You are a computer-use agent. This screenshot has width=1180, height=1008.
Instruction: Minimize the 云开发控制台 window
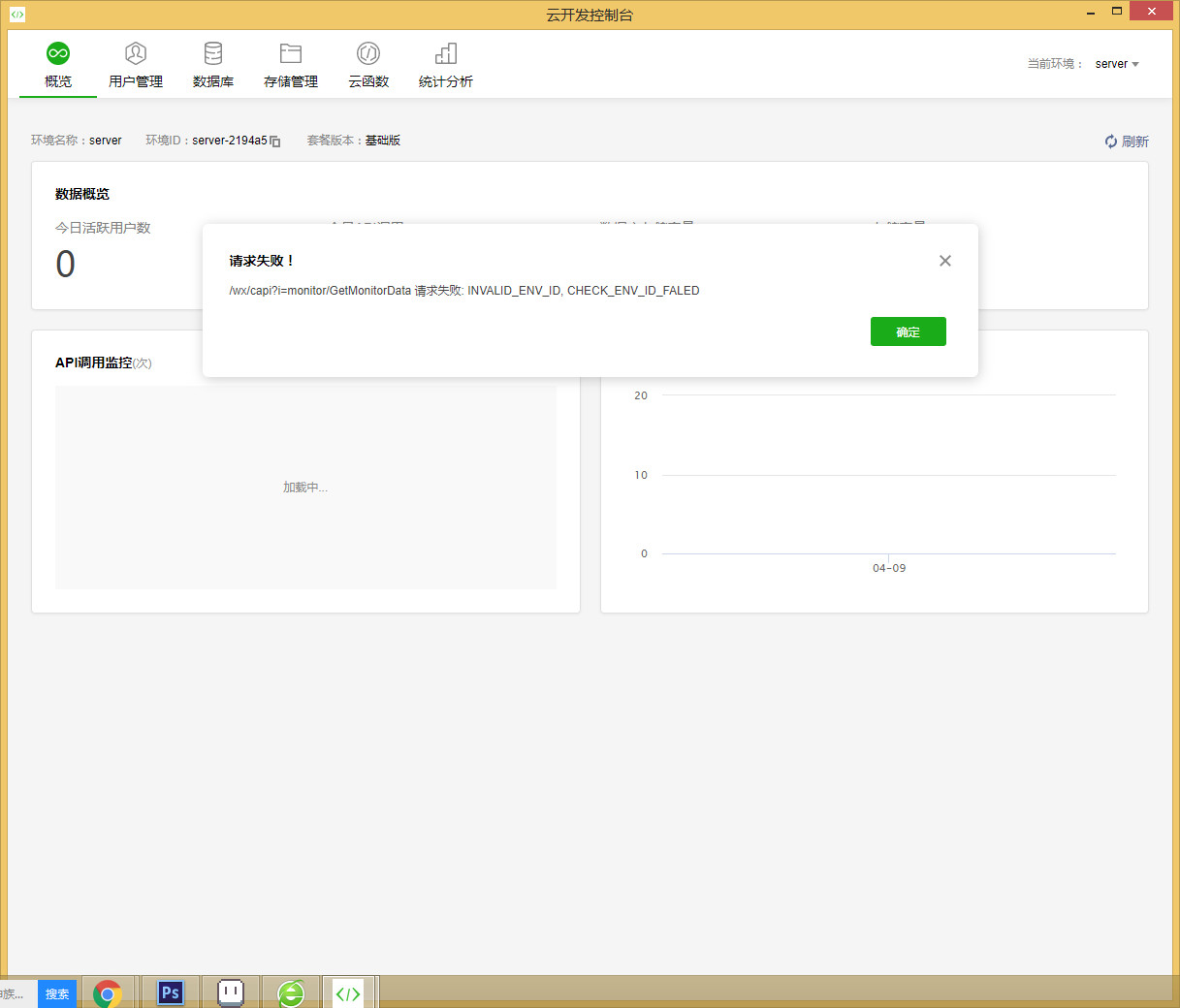(x=1091, y=12)
